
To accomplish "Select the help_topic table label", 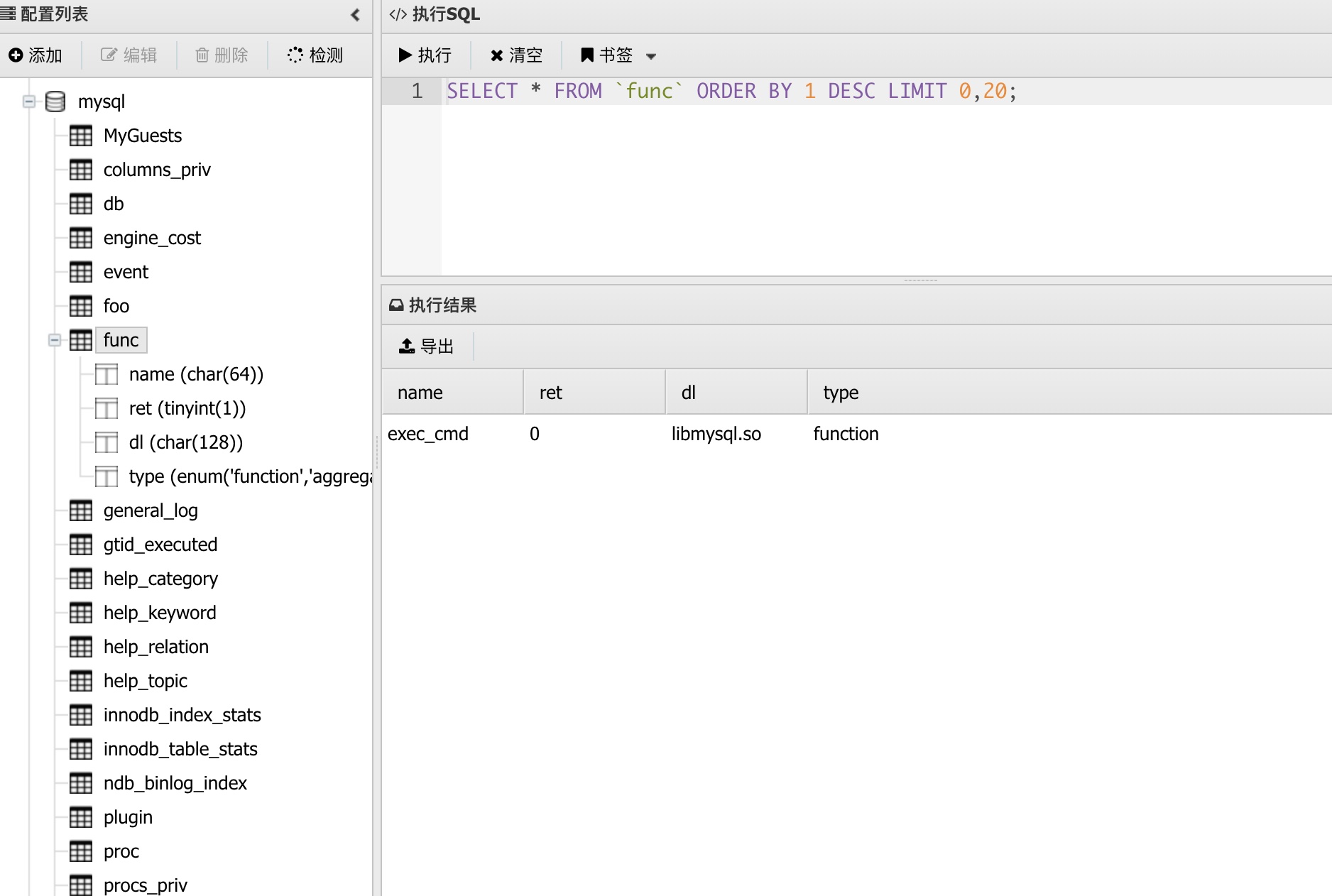I will point(145,681).
